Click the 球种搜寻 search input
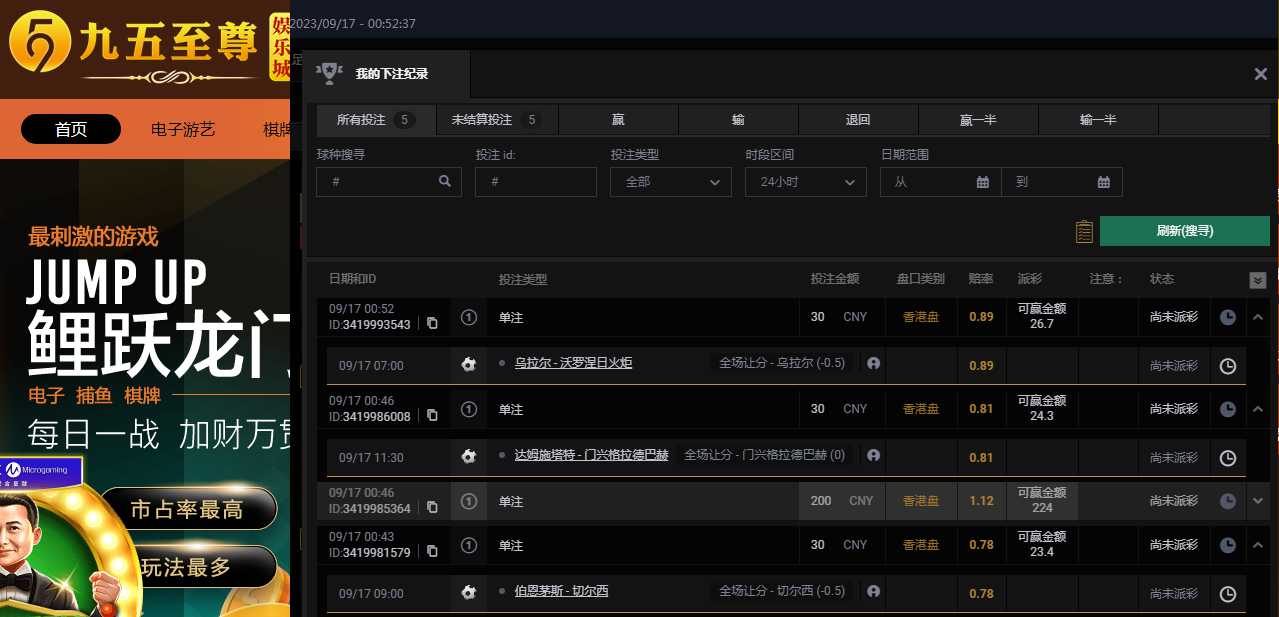Image resolution: width=1279 pixels, height=617 pixels. [x=388, y=182]
